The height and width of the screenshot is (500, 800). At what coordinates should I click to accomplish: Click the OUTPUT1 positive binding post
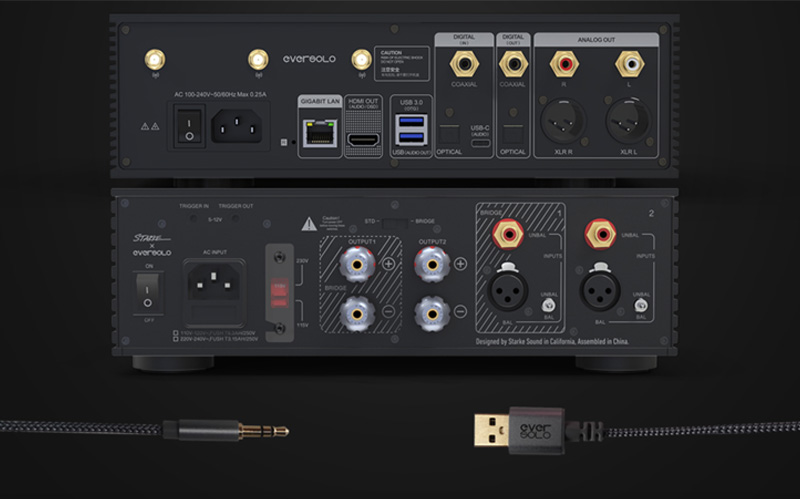click(357, 264)
